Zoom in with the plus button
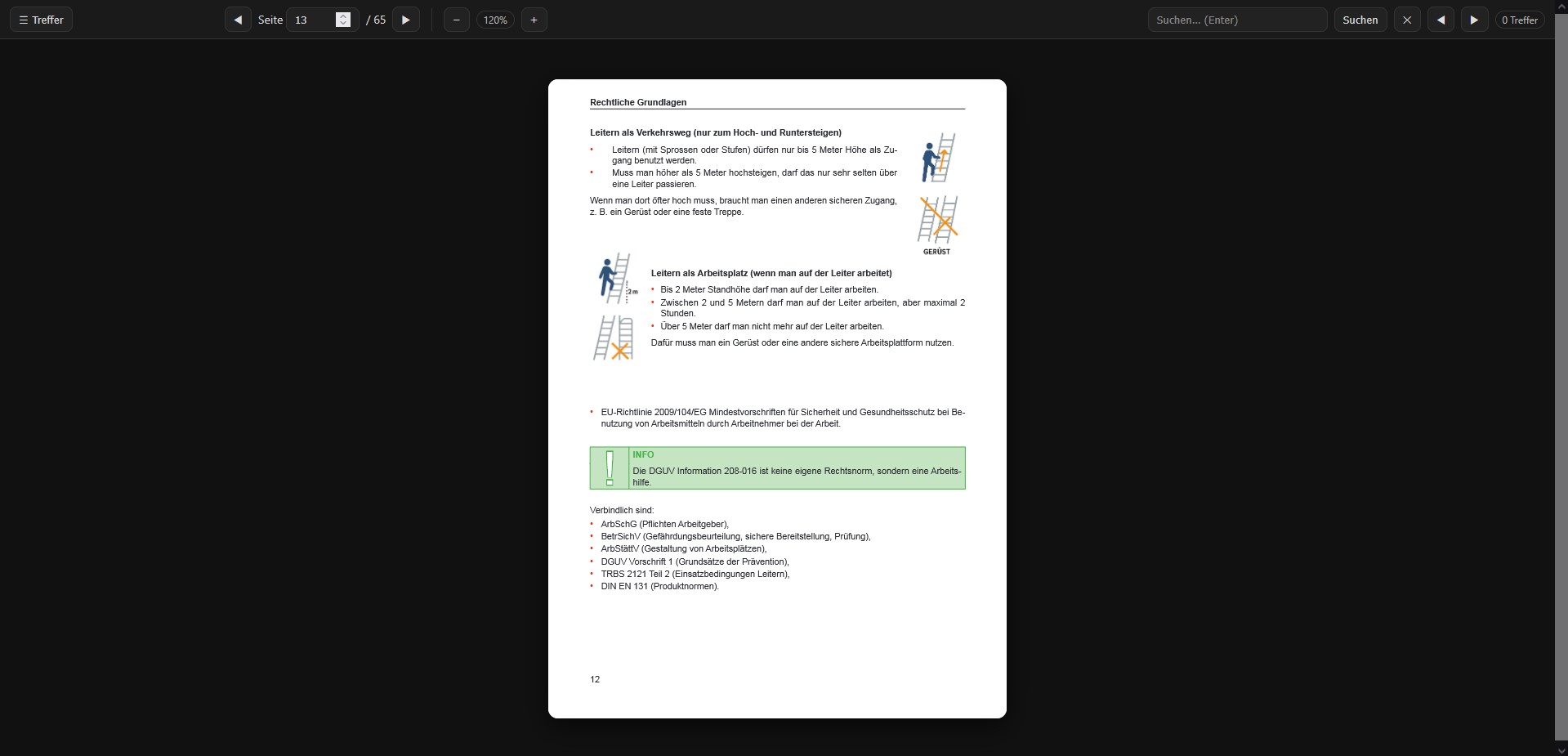This screenshot has height=756, width=1568. coord(534,20)
